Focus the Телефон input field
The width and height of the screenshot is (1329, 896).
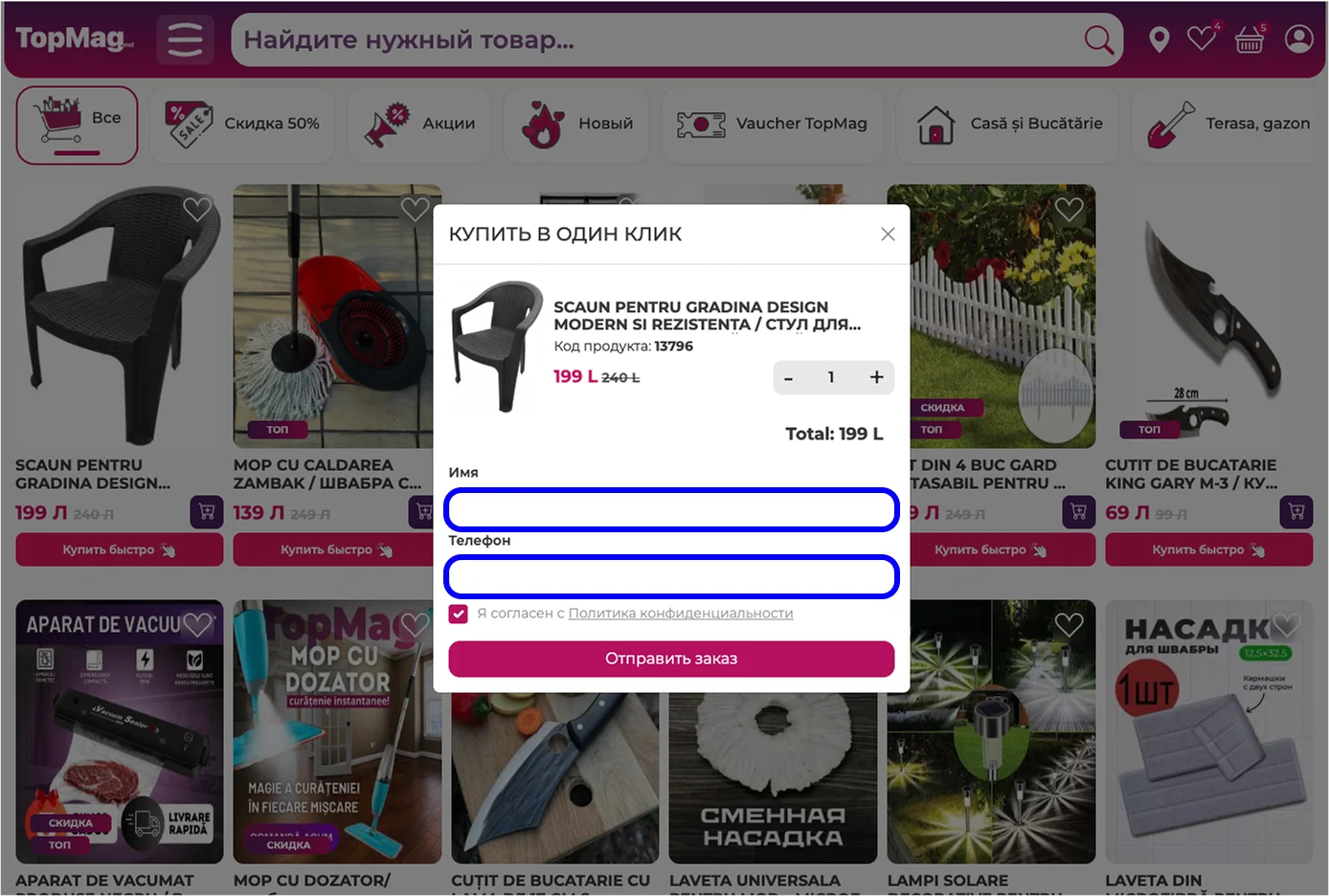coord(671,577)
